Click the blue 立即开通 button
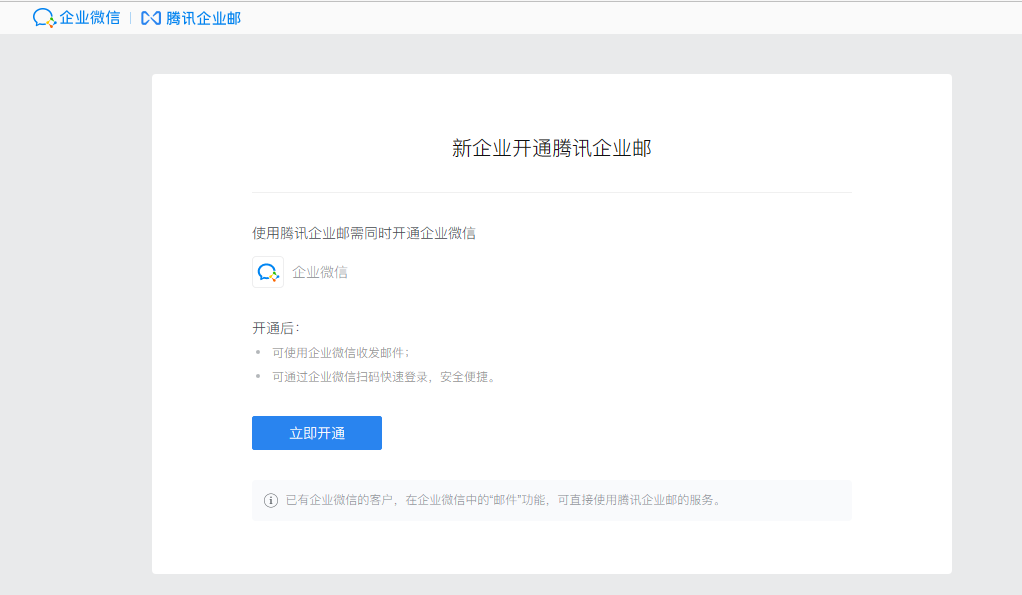Viewport: 1022px width, 595px height. tap(316, 432)
